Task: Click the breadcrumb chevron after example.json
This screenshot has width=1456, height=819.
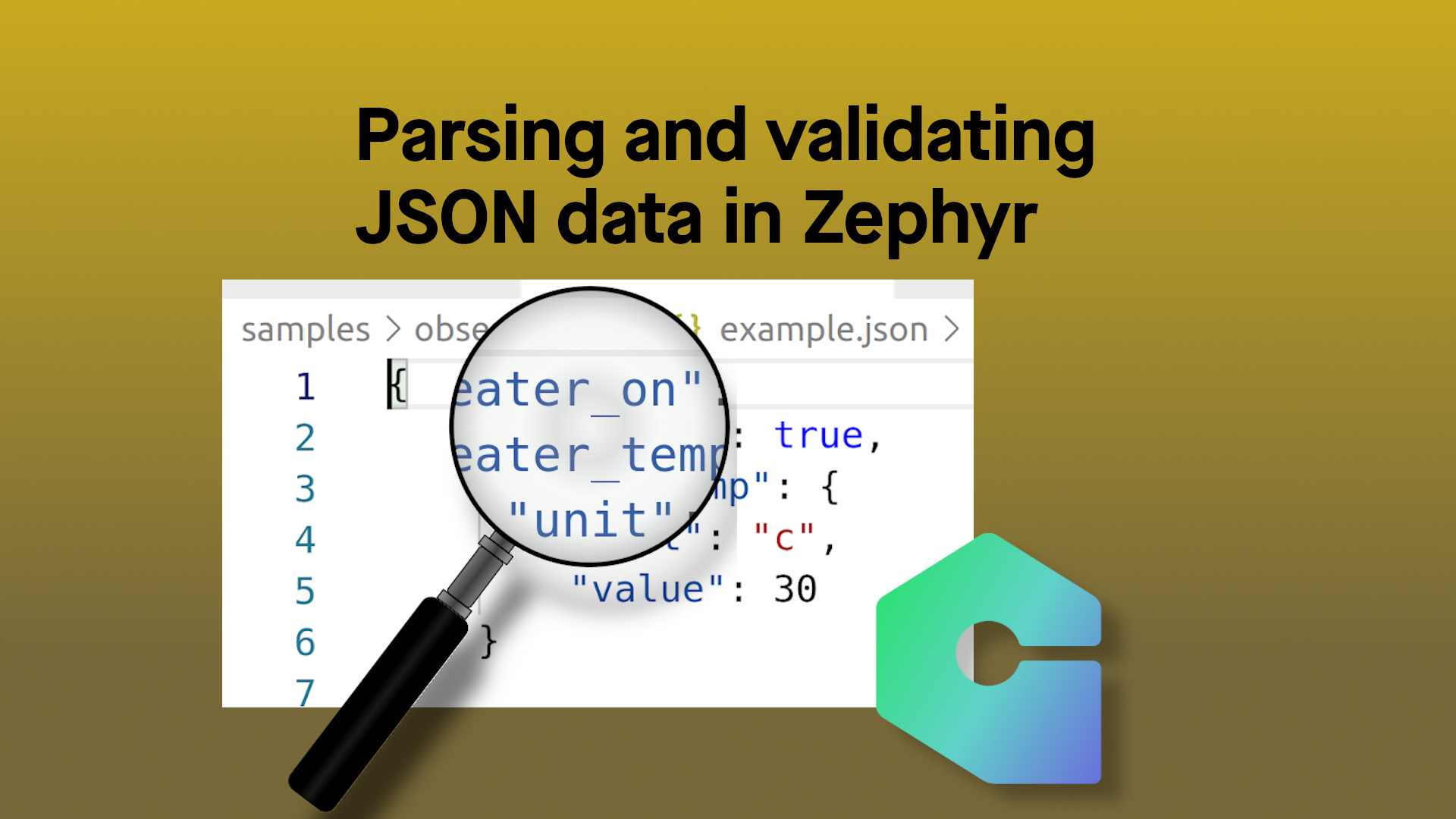Action: [x=951, y=328]
